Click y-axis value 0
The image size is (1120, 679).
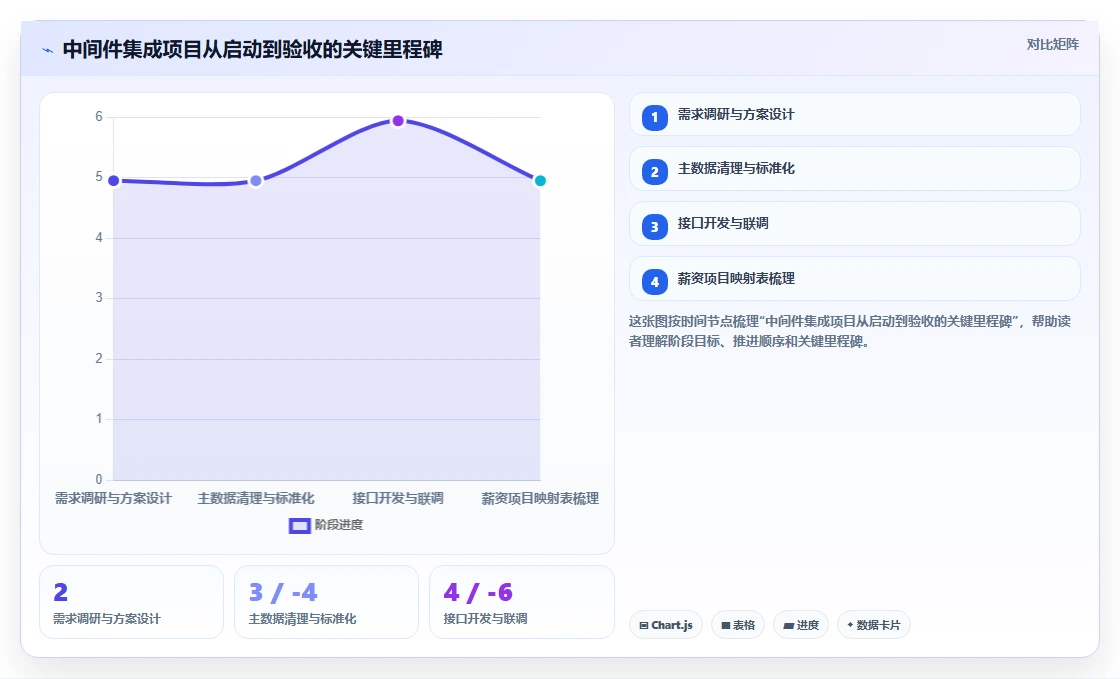pos(99,479)
